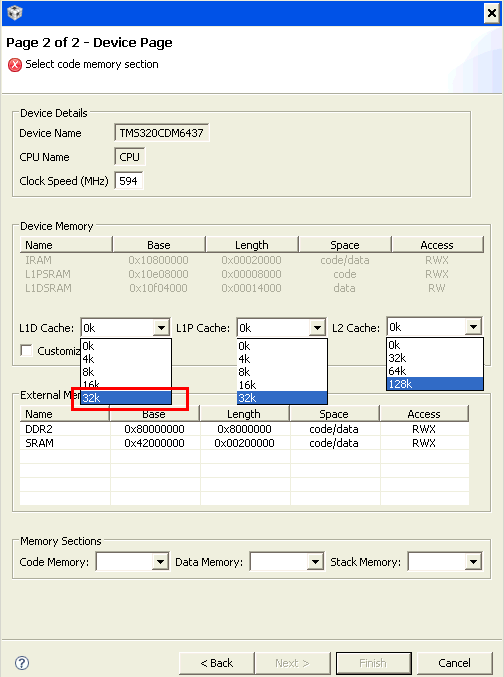The width and height of the screenshot is (504, 677).
Task: Click the red error icon beside the message
Action: pos(15,65)
